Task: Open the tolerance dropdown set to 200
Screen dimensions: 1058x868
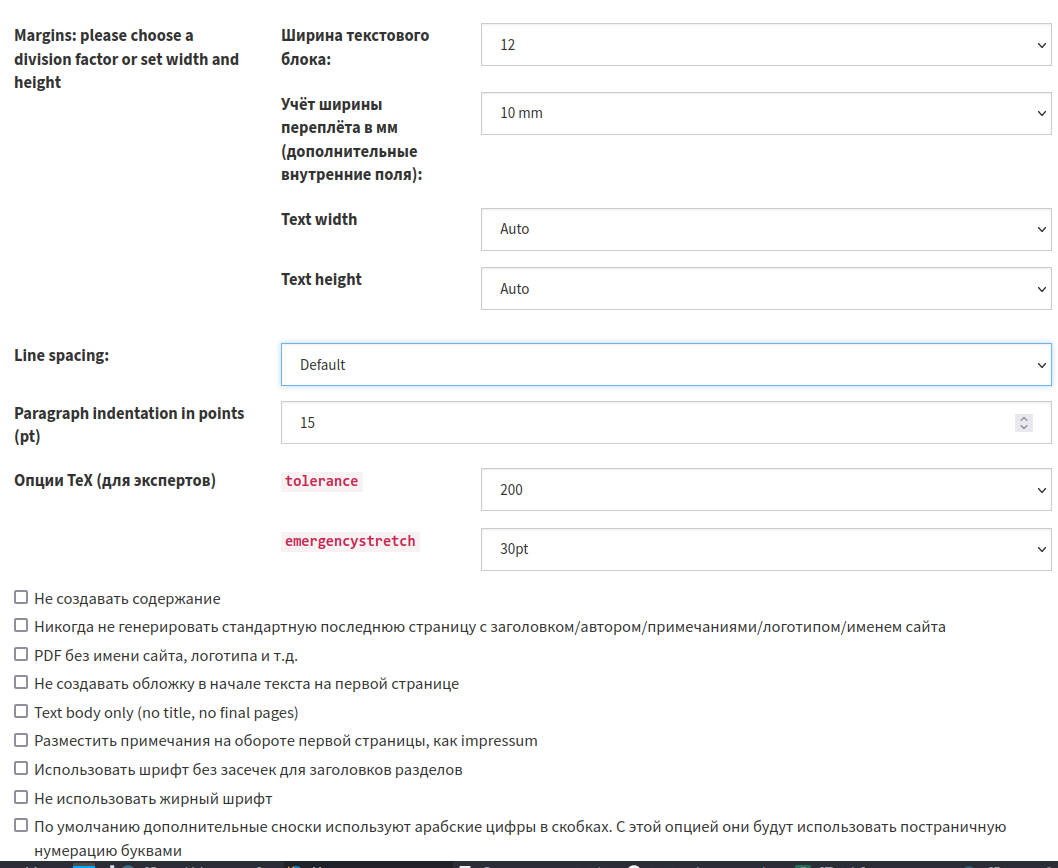Action: coord(765,490)
